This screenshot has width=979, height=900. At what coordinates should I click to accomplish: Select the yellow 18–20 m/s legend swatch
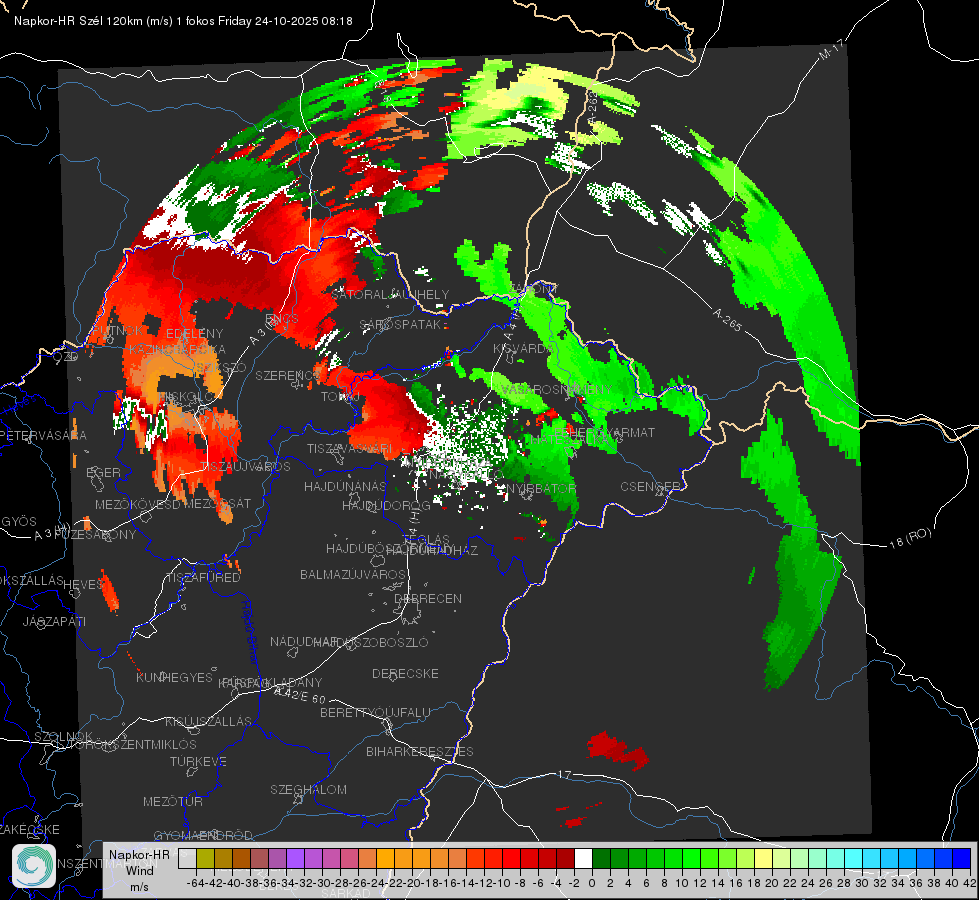764,859
